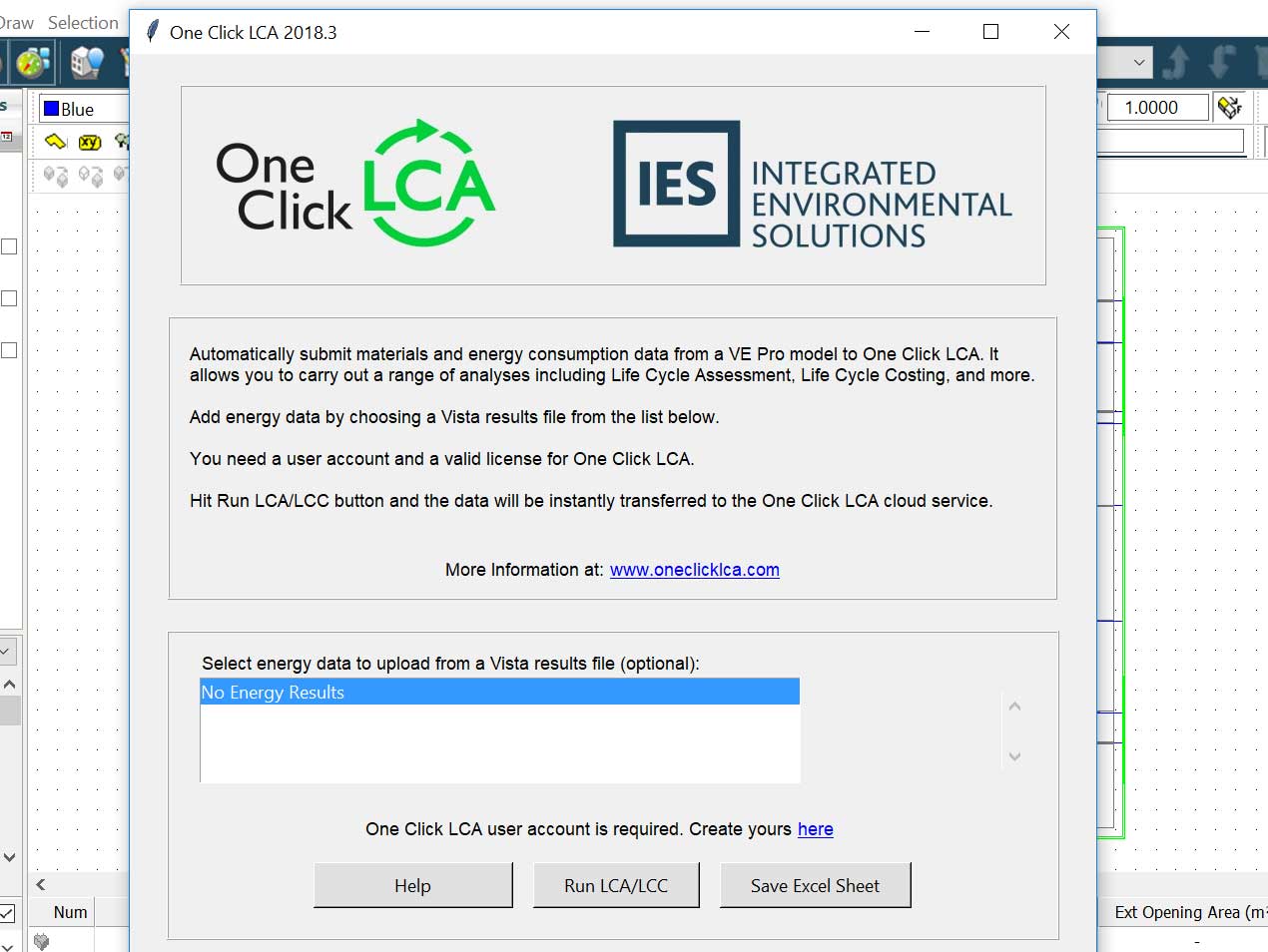The height and width of the screenshot is (952, 1268).
Task: Click the energy list scroll-up arrow
Action: click(1014, 707)
